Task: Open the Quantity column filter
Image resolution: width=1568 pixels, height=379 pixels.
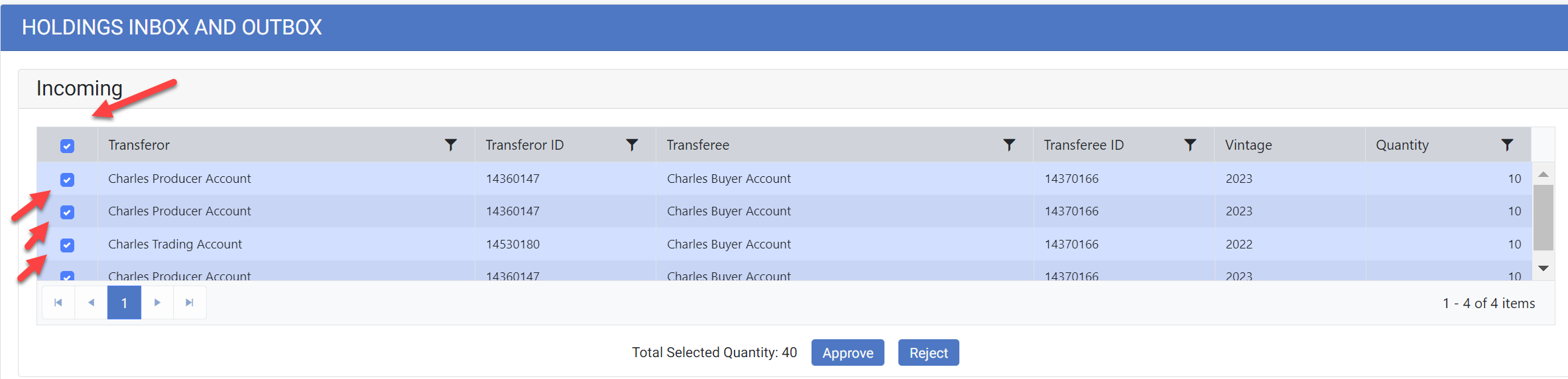Action: pos(1507,144)
